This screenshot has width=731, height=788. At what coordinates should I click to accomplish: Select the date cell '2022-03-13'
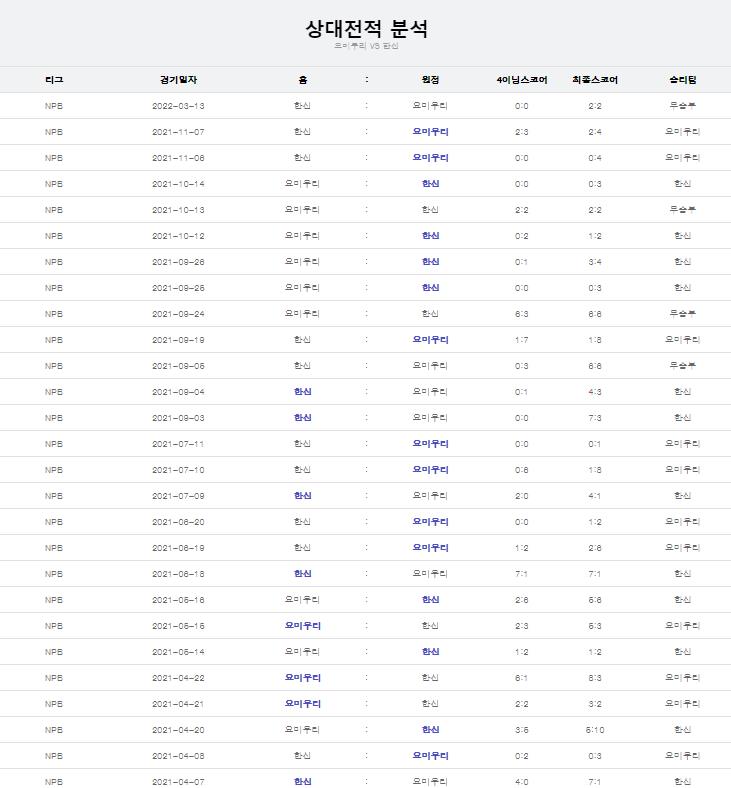click(178, 106)
